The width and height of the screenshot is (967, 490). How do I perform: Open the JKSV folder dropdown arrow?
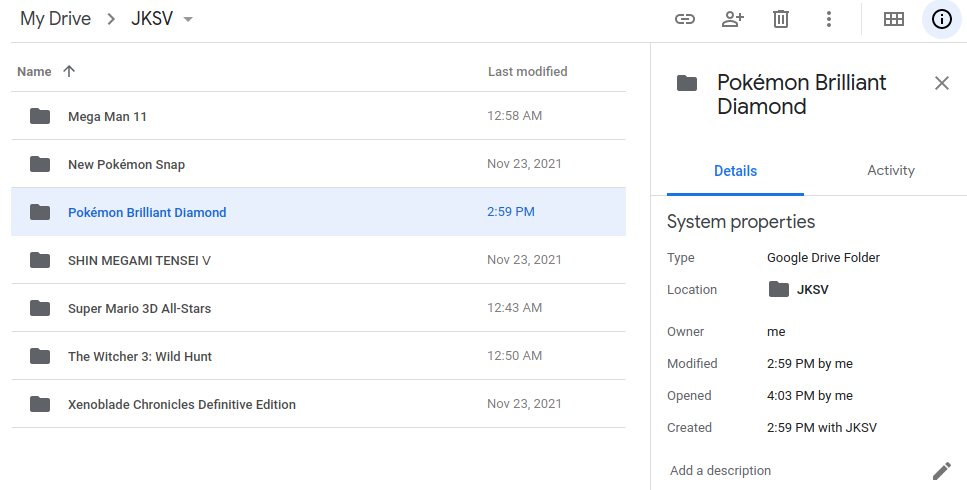[x=188, y=19]
